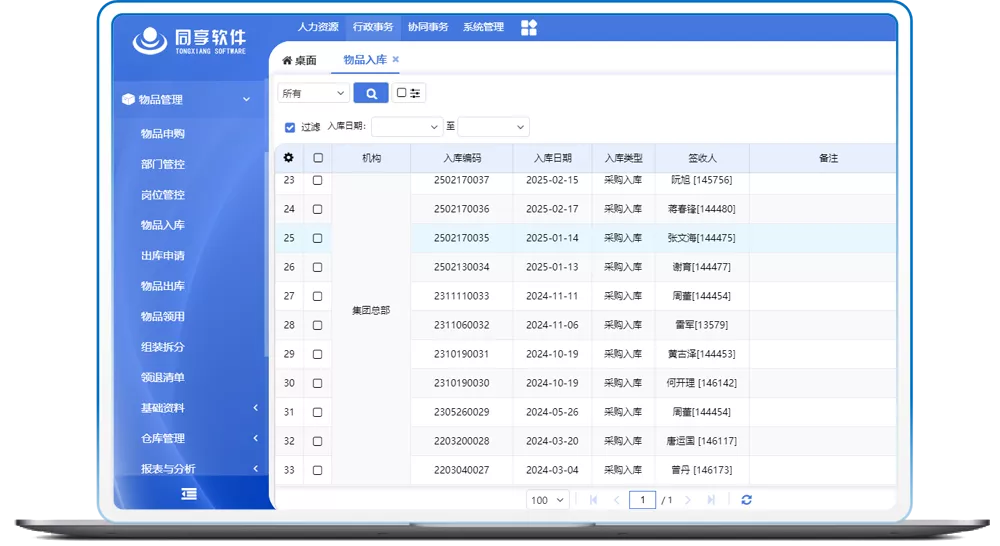
Task: Click the sidebar vertical scrollbar
Action: coord(265,253)
